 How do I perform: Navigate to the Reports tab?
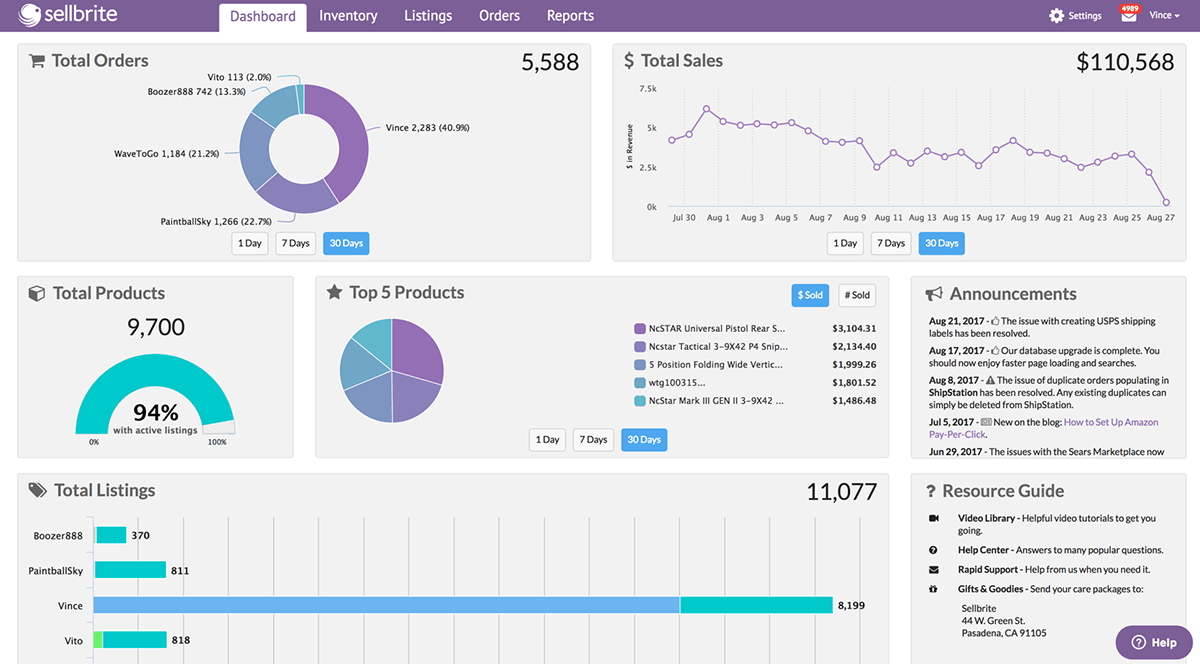(570, 16)
